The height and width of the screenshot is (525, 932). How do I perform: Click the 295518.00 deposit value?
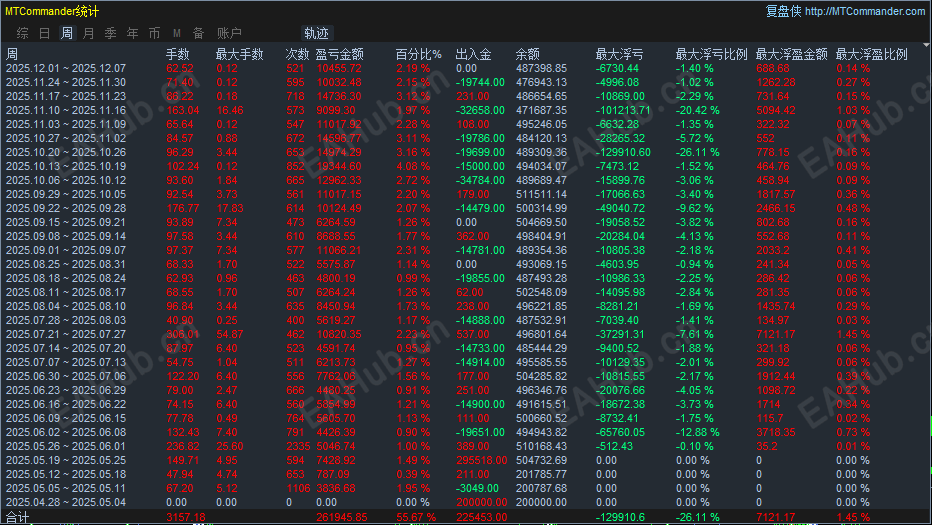482,460
